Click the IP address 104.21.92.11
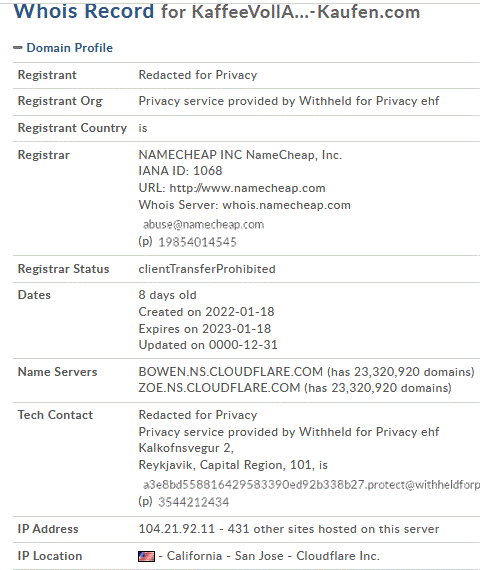480x570 pixels. click(x=177, y=529)
